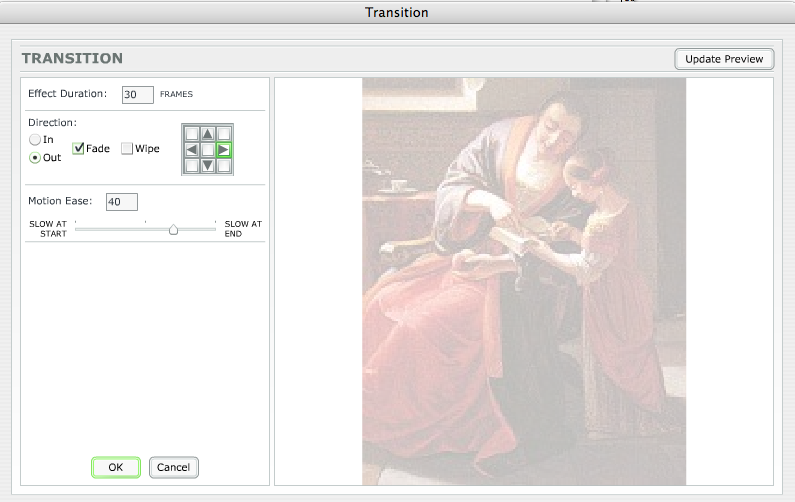The height and width of the screenshot is (502, 795).
Task: Choose the bottom-right corner direction
Action: [x=224, y=166]
